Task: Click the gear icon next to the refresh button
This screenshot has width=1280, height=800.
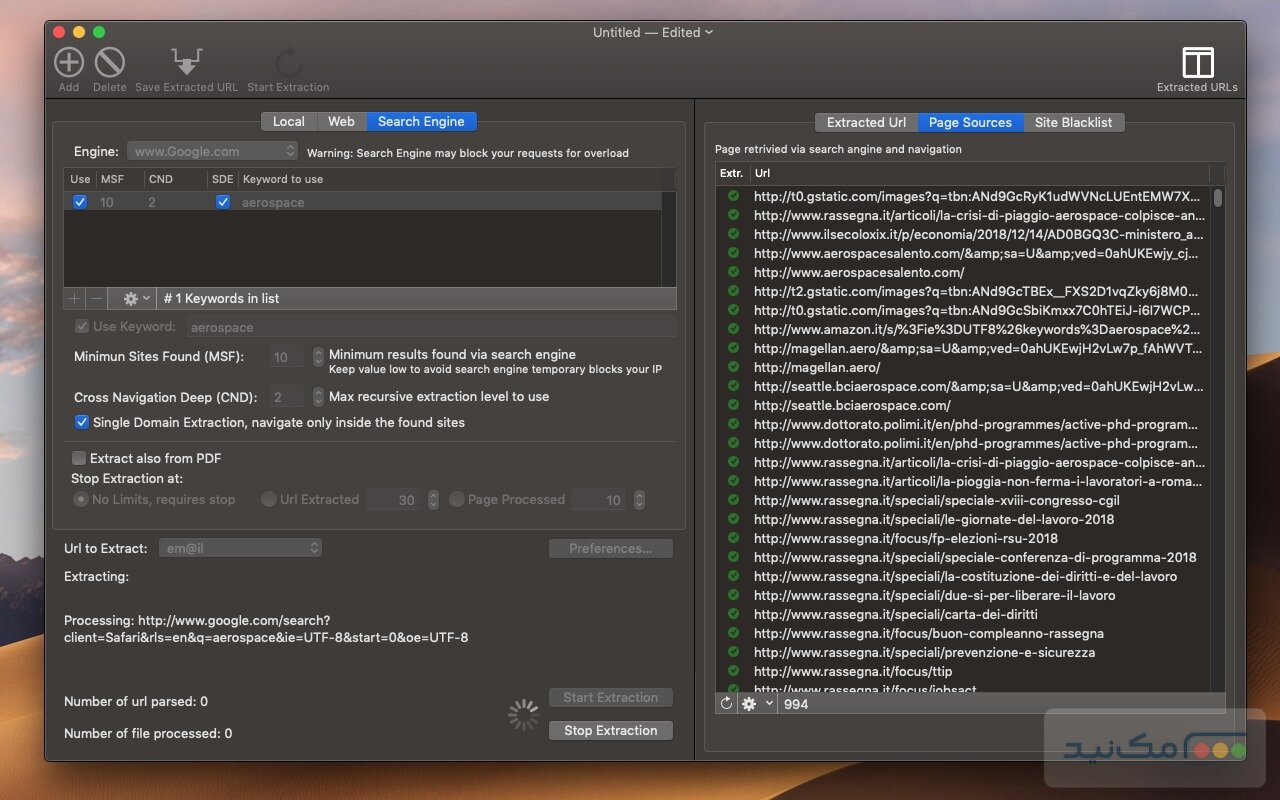Action: pyautogui.click(x=748, y=704)
